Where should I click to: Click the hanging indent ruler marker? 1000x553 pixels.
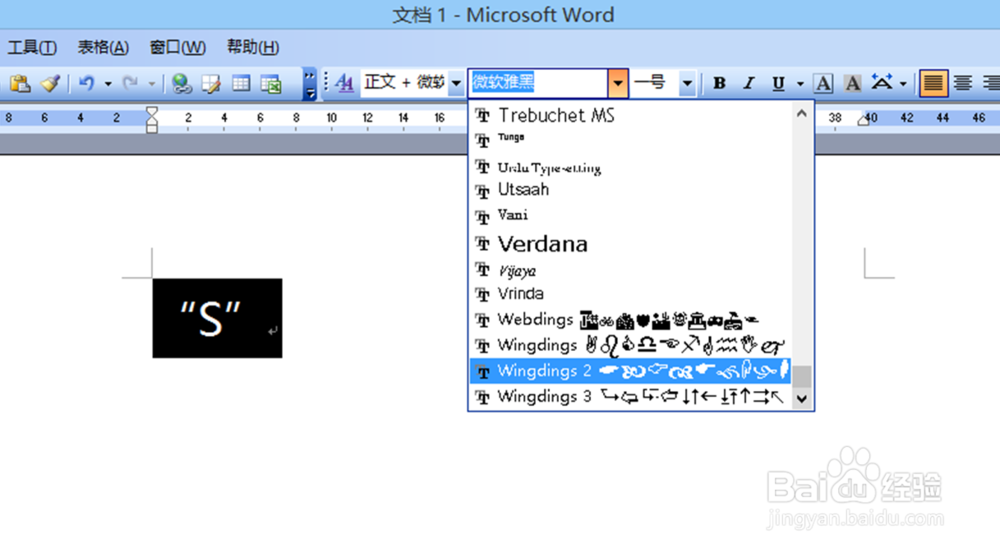[x=152, y=122]
